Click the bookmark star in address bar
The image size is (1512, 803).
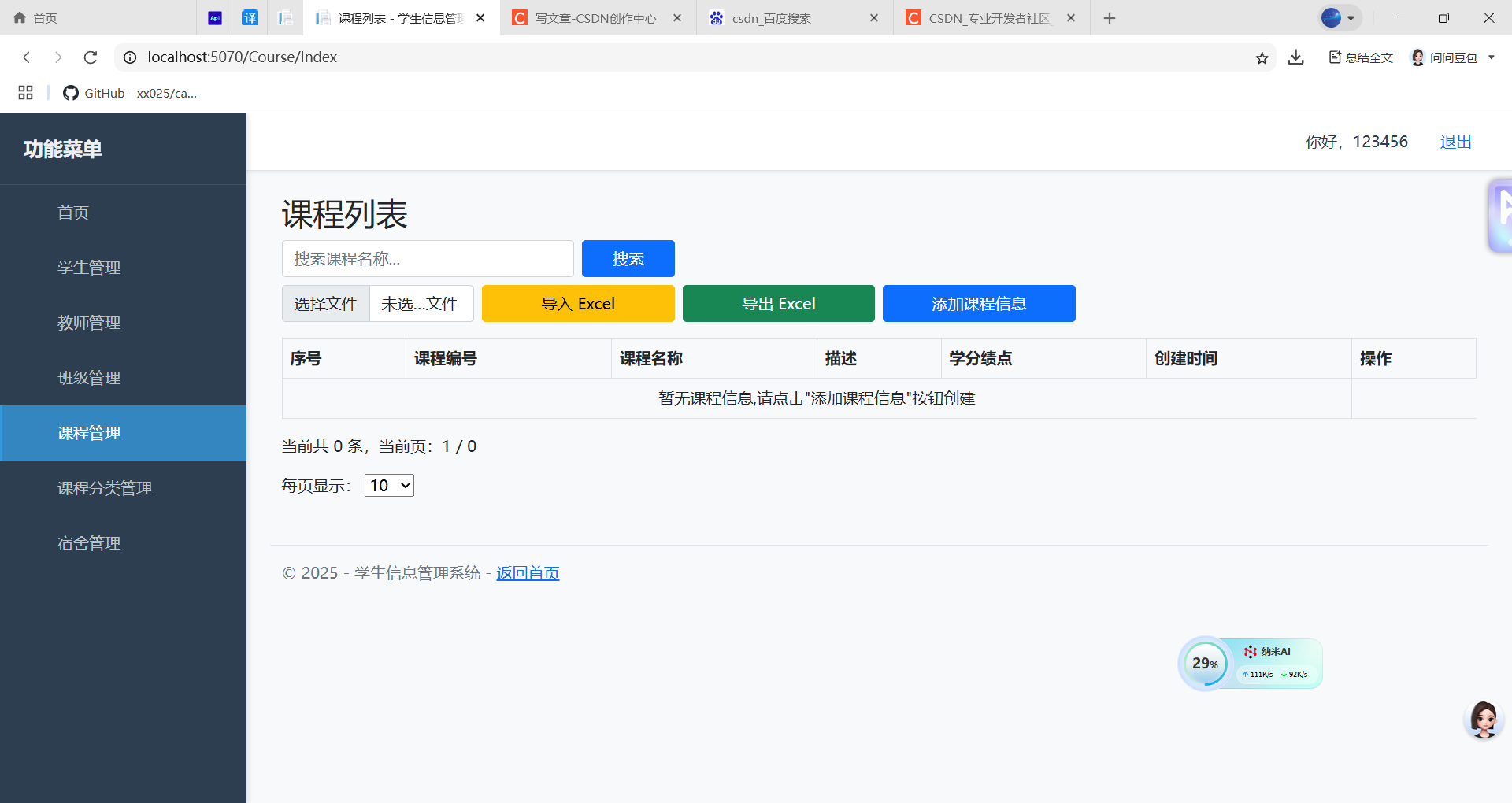[x=1262, y=57]
